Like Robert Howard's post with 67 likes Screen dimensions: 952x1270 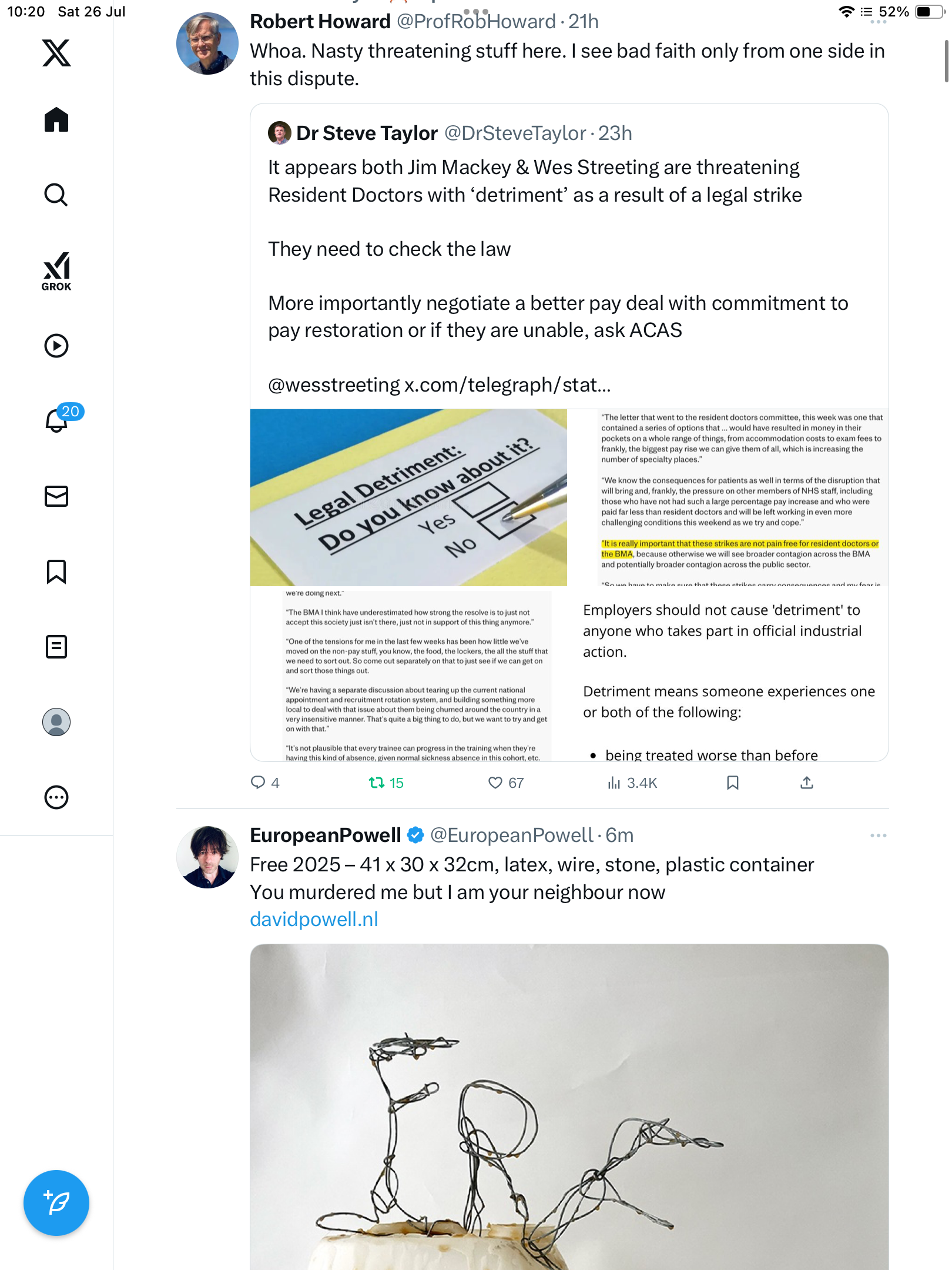click(x=506, y=783)
